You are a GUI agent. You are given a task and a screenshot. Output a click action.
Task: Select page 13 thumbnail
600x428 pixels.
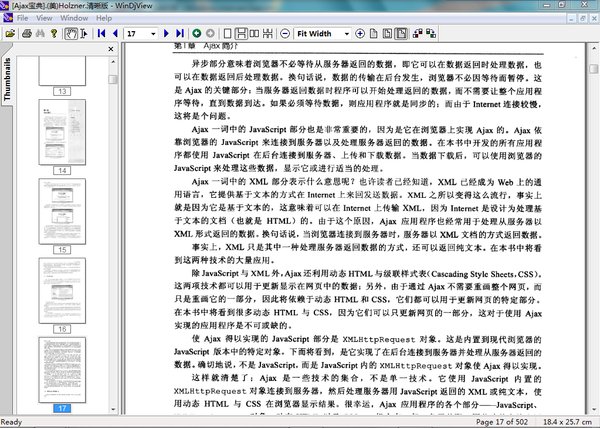tap(62, 71)
